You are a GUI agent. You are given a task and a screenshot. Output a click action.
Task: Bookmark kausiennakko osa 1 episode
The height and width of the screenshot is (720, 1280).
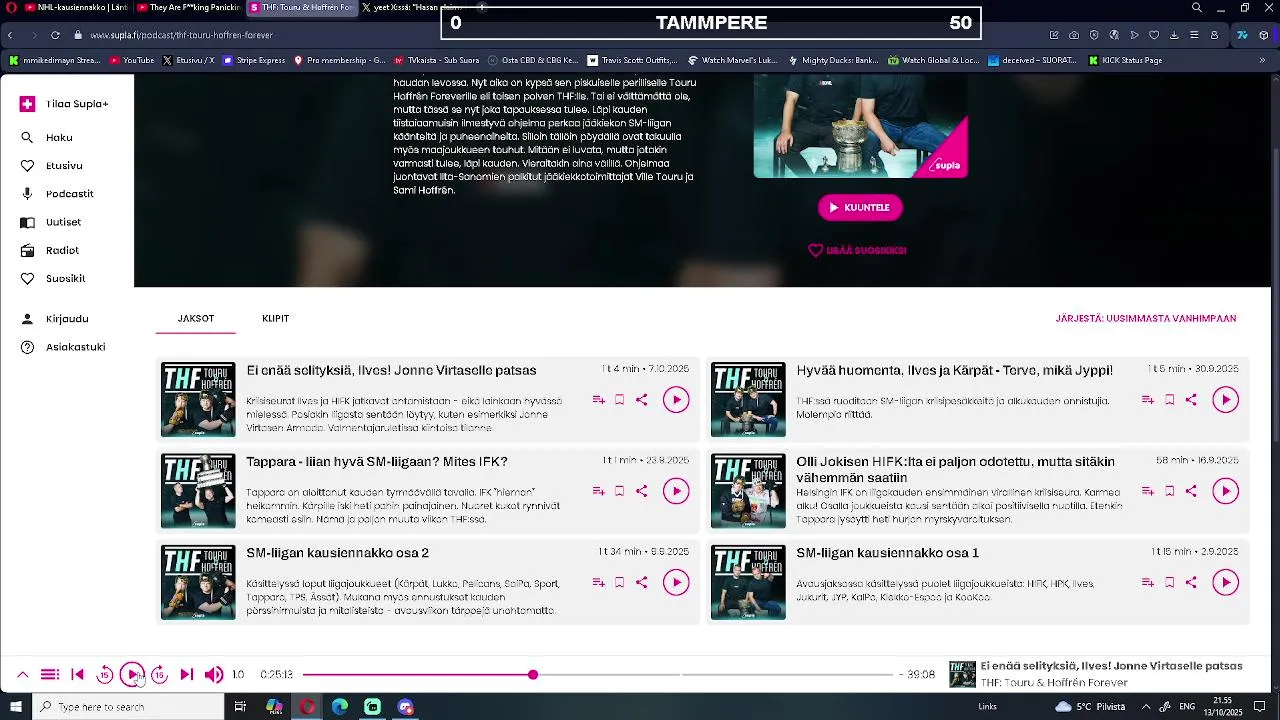(1170, 582)
